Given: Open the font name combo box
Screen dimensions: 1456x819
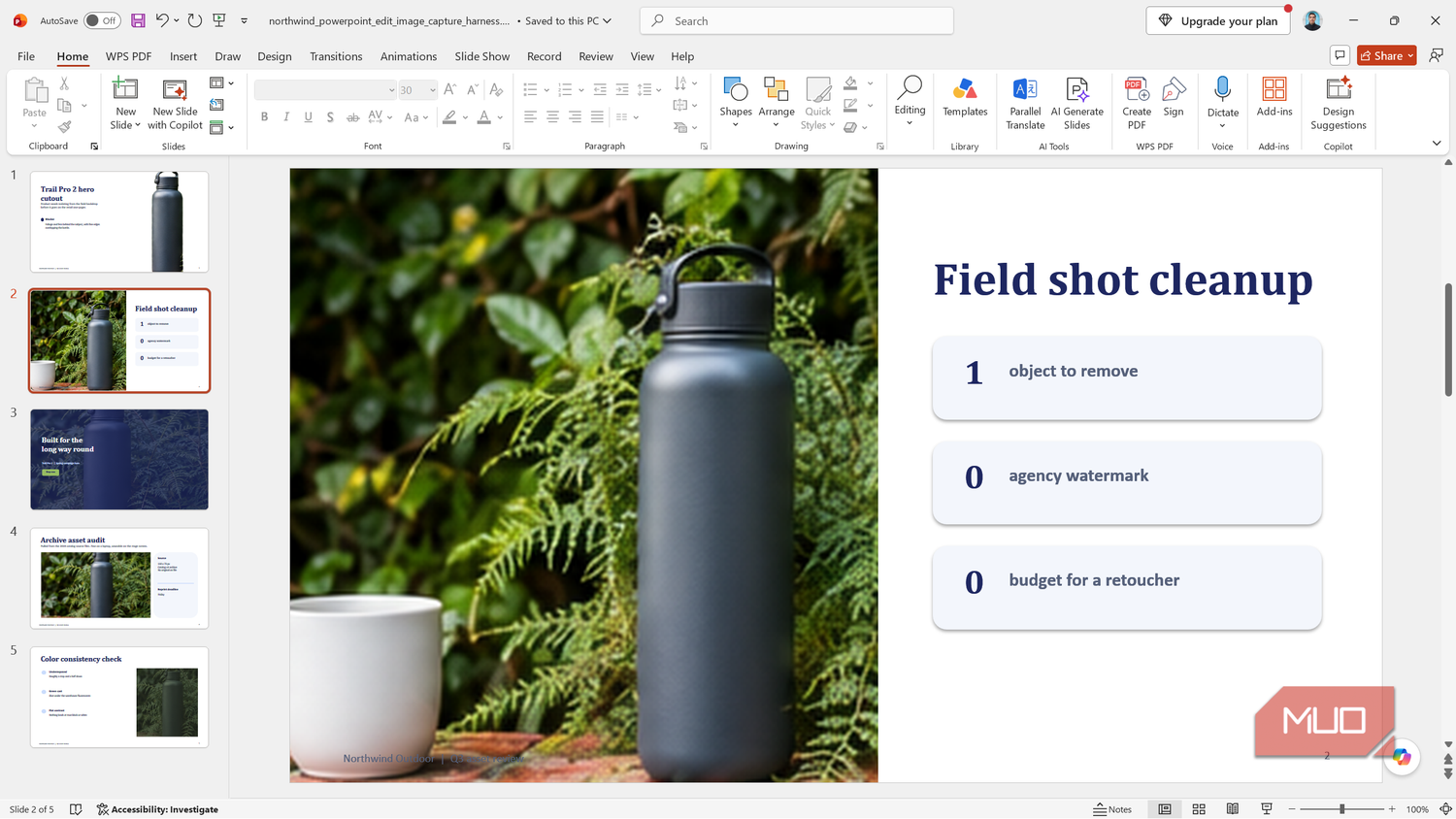Looking at the screenshot, I should 325,90.
